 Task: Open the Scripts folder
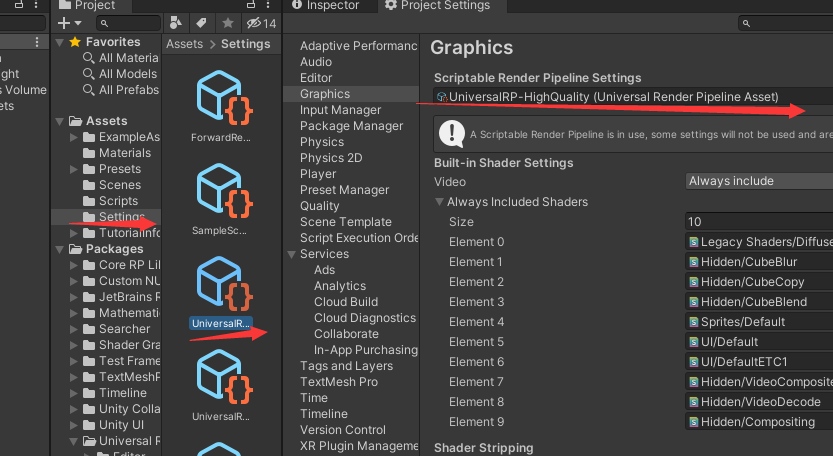coord(110,201)
